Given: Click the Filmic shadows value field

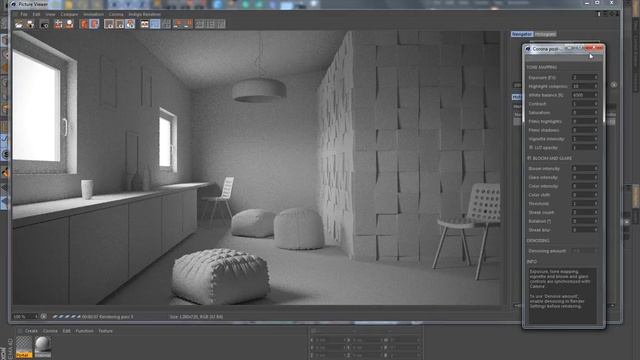Looking at the screenshot, I should tap(585, 130).
